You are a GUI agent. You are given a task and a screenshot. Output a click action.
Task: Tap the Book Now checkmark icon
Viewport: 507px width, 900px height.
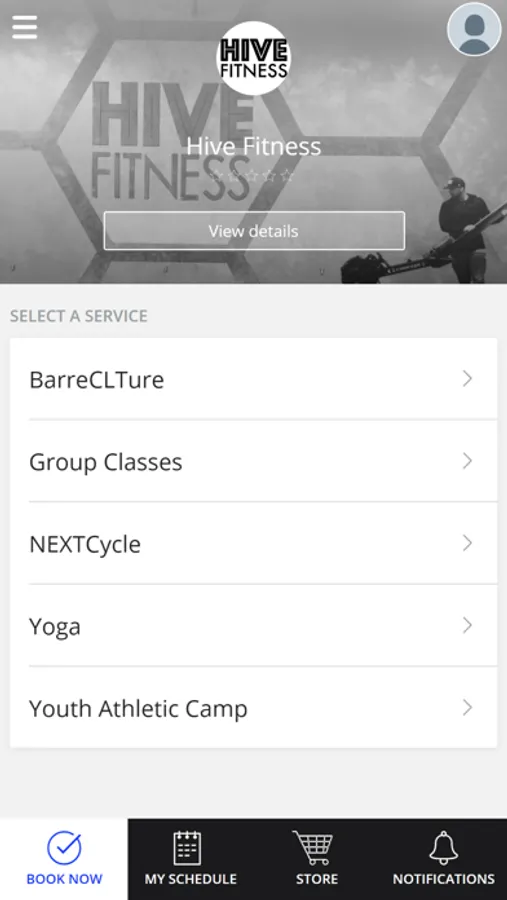64,848
